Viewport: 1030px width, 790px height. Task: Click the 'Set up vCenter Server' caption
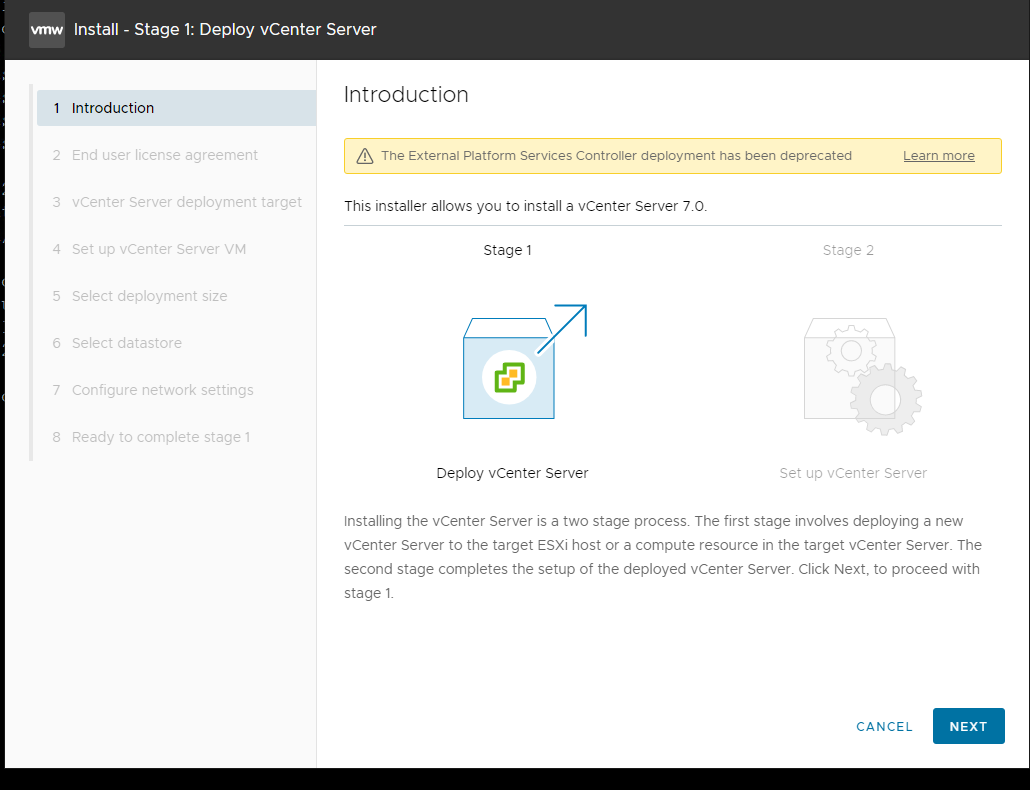coord(853,473)
